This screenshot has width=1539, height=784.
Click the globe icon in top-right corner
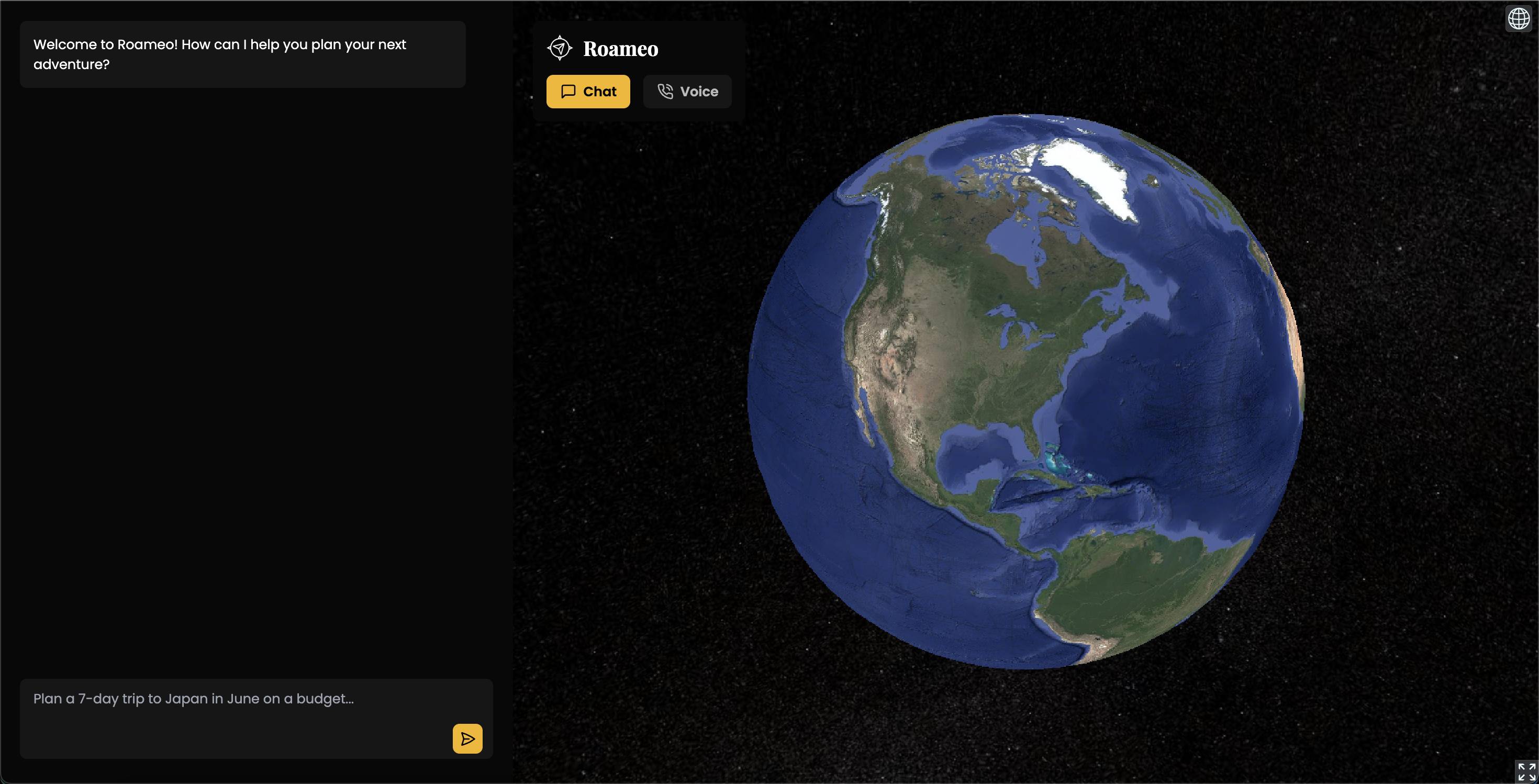coord(1518,18)
